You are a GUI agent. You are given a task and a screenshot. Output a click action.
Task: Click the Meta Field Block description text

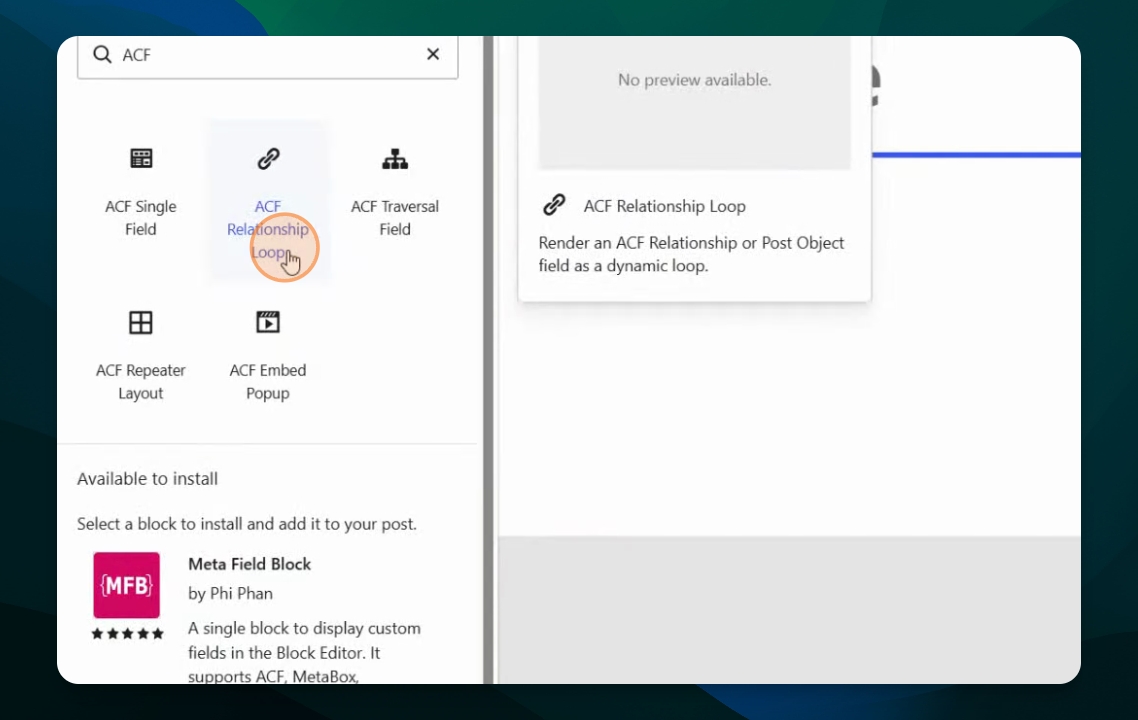pos(304,652)
